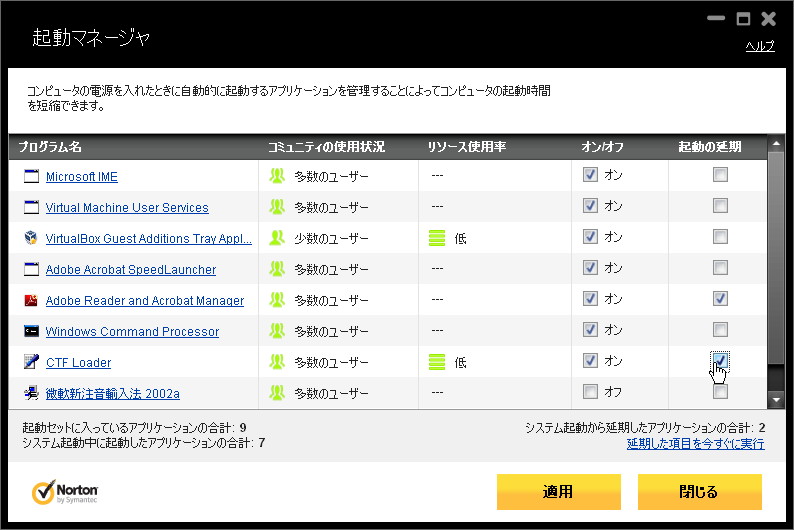
Task: Click the 閉じる close button
Action: pos(699,492)
